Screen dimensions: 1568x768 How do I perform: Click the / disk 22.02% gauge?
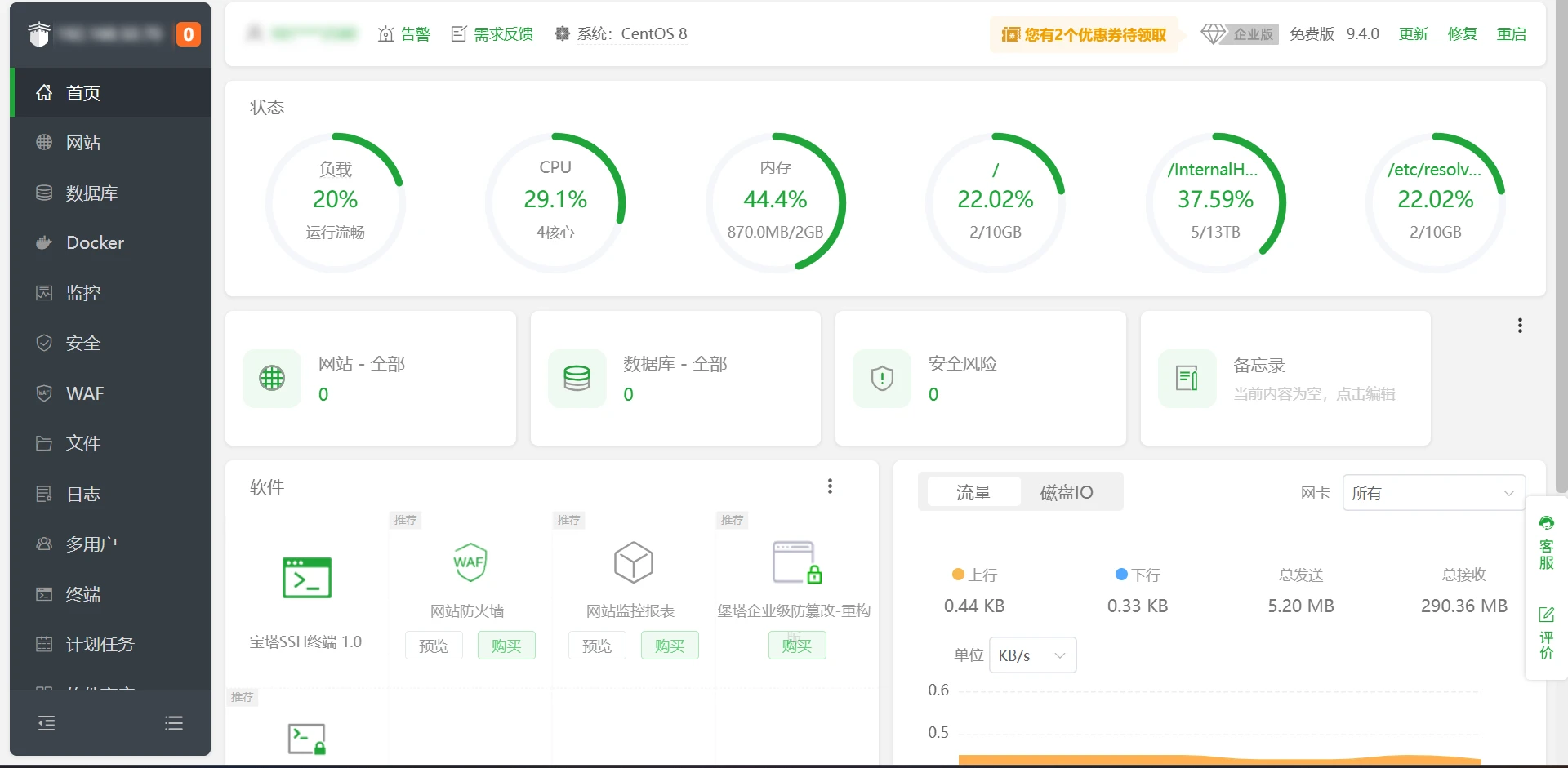click(x=996, y=202)
